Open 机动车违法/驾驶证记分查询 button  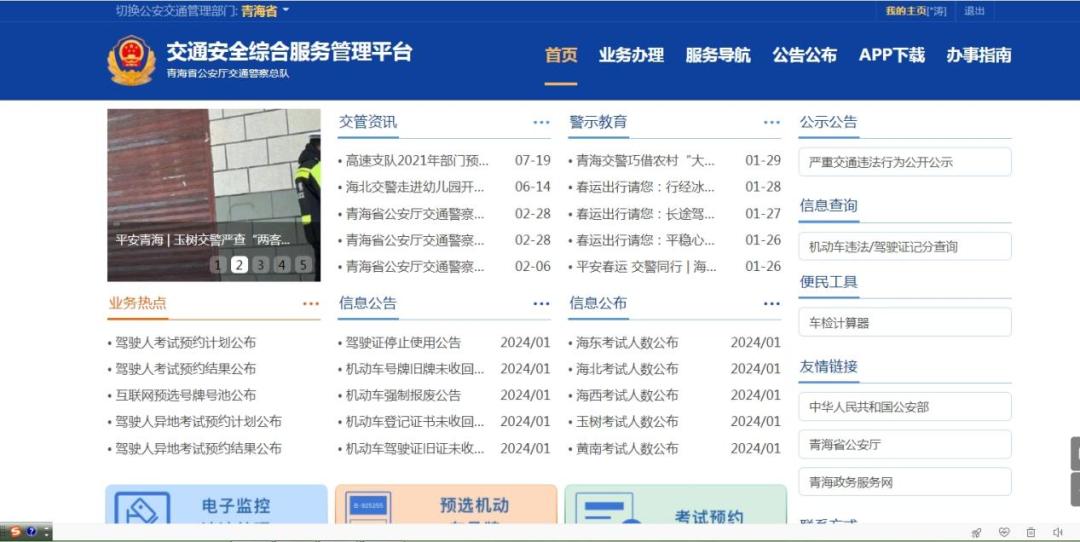click(x=905, y=247)
